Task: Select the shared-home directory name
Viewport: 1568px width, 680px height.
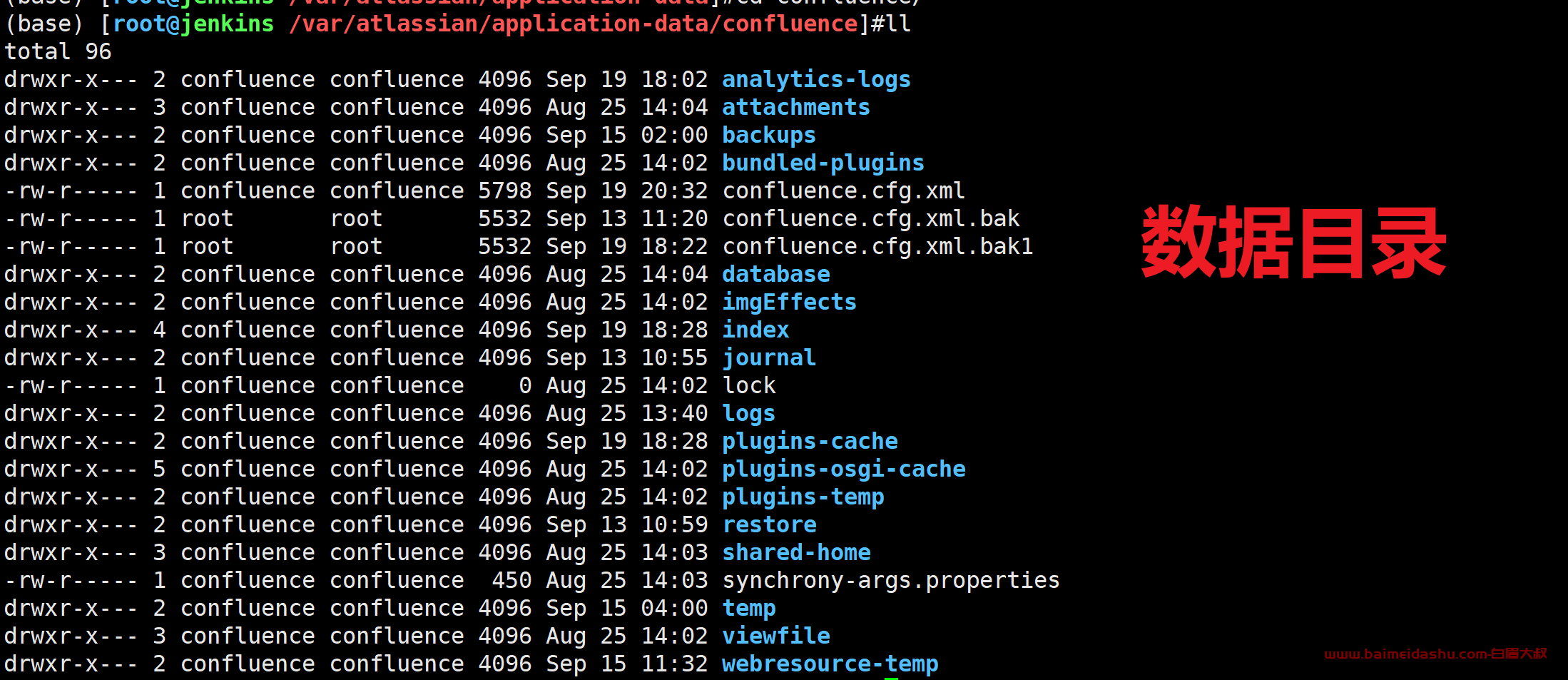Action: (x=796, y=553)
